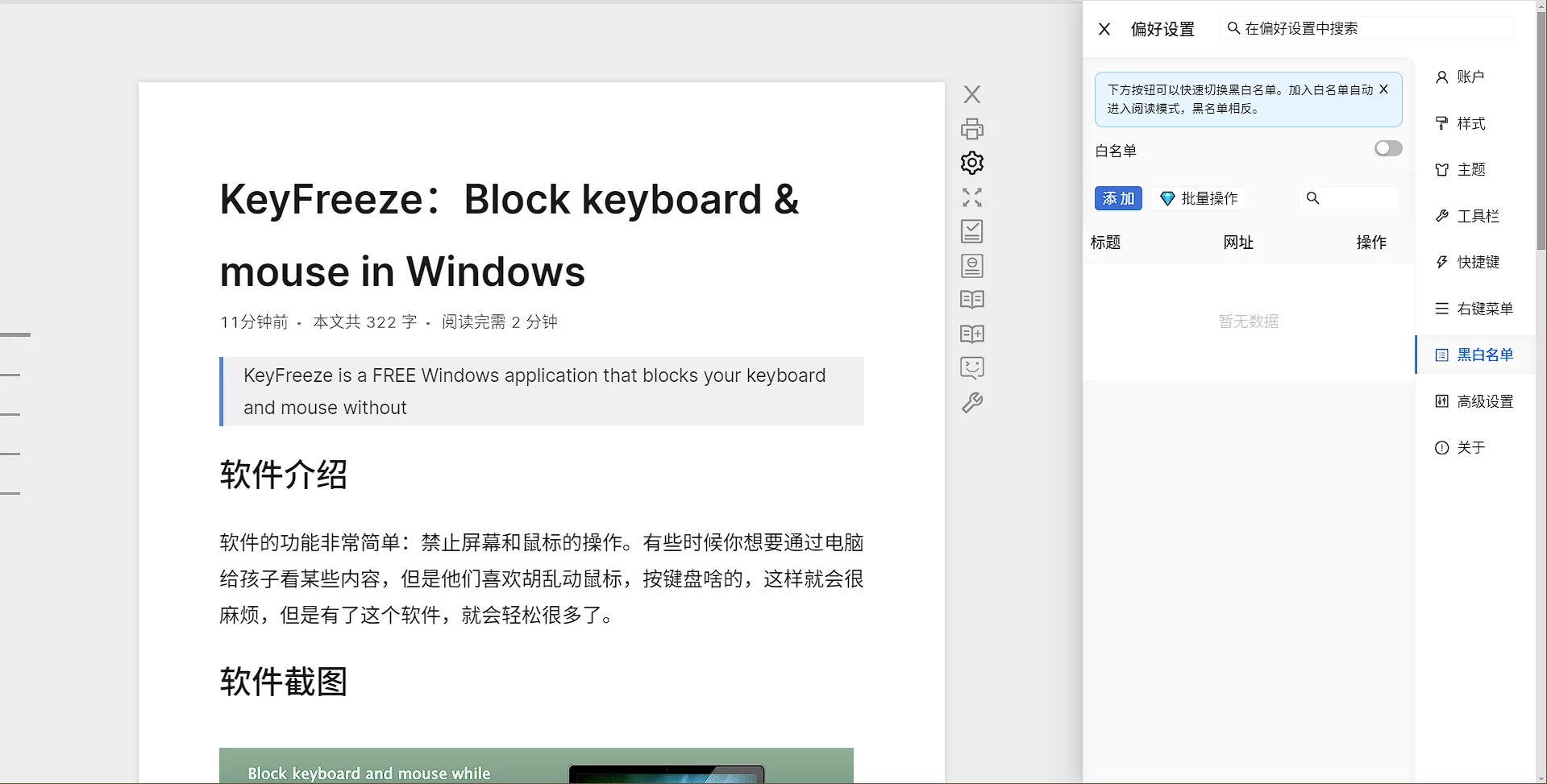Viewport: 1547px width, 784px height.
Task: Close the 偏好设置 panel
Action: click(1104, 29)
